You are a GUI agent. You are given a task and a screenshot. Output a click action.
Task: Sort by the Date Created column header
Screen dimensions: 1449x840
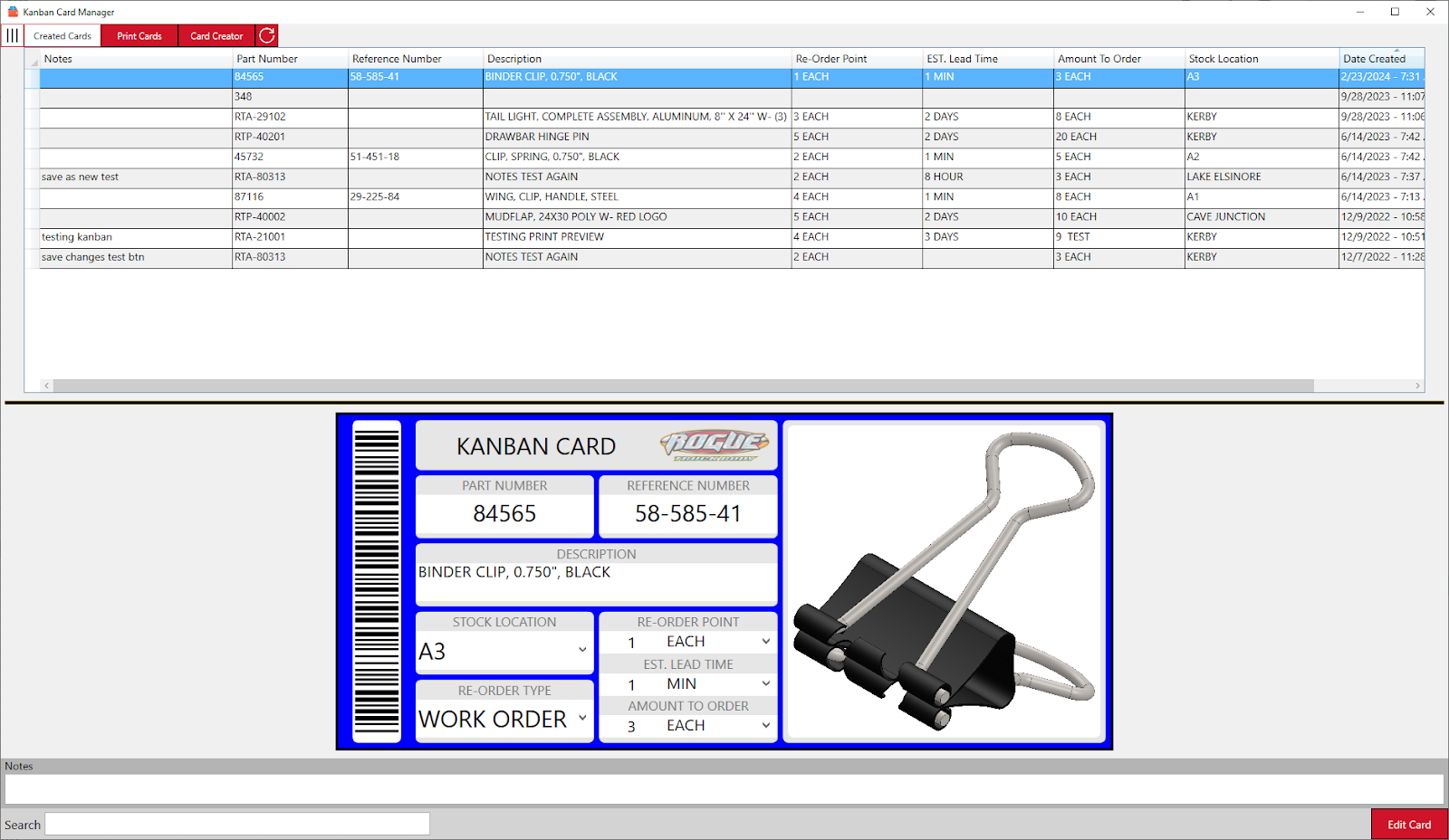pyautogui.click(x=1374, y=59)
